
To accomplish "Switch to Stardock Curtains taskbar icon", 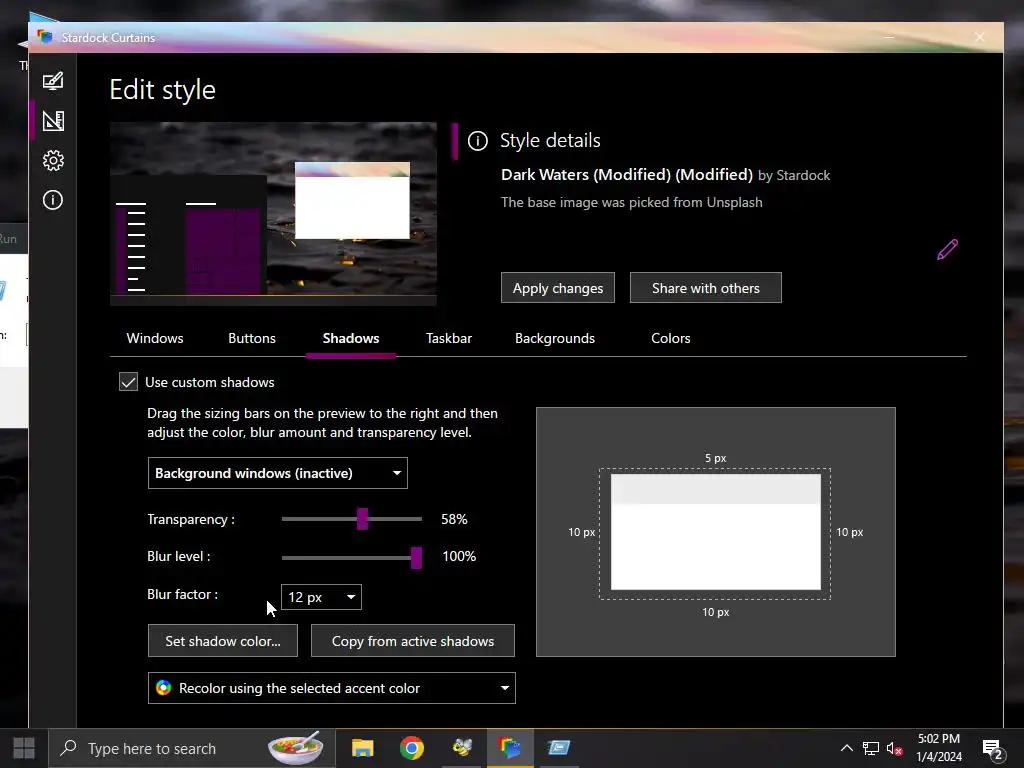I will [x=510, y=748].
